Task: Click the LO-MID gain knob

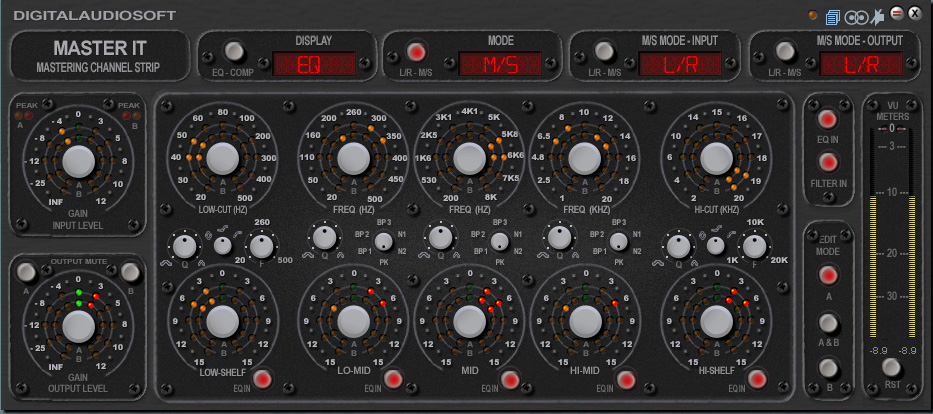Action: click(x=354, y=321)
